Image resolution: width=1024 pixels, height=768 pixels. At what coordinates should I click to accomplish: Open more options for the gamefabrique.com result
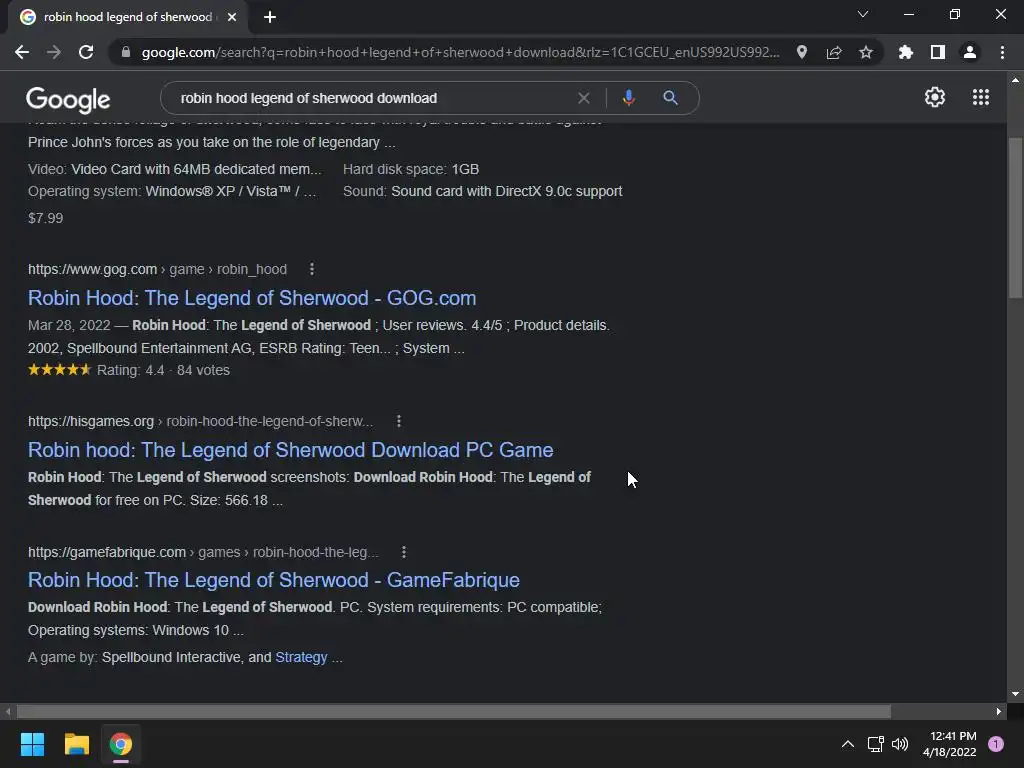(x=404, y=552)
